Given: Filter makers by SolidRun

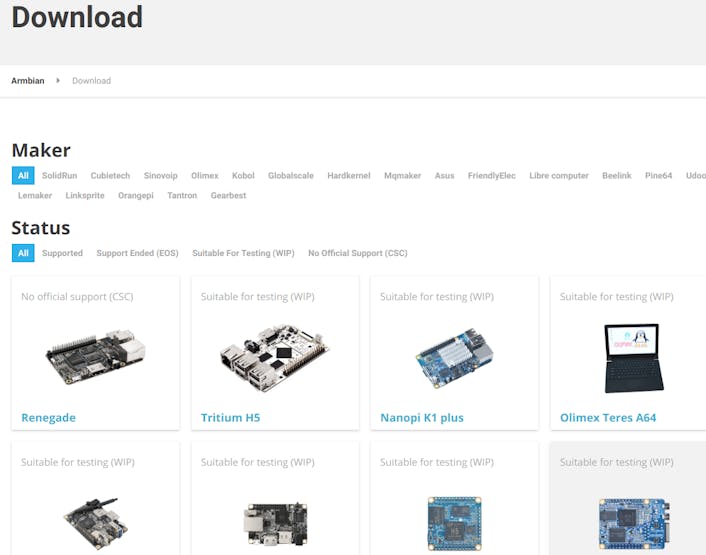Looking at the screenshot, I should pos(59,176).
